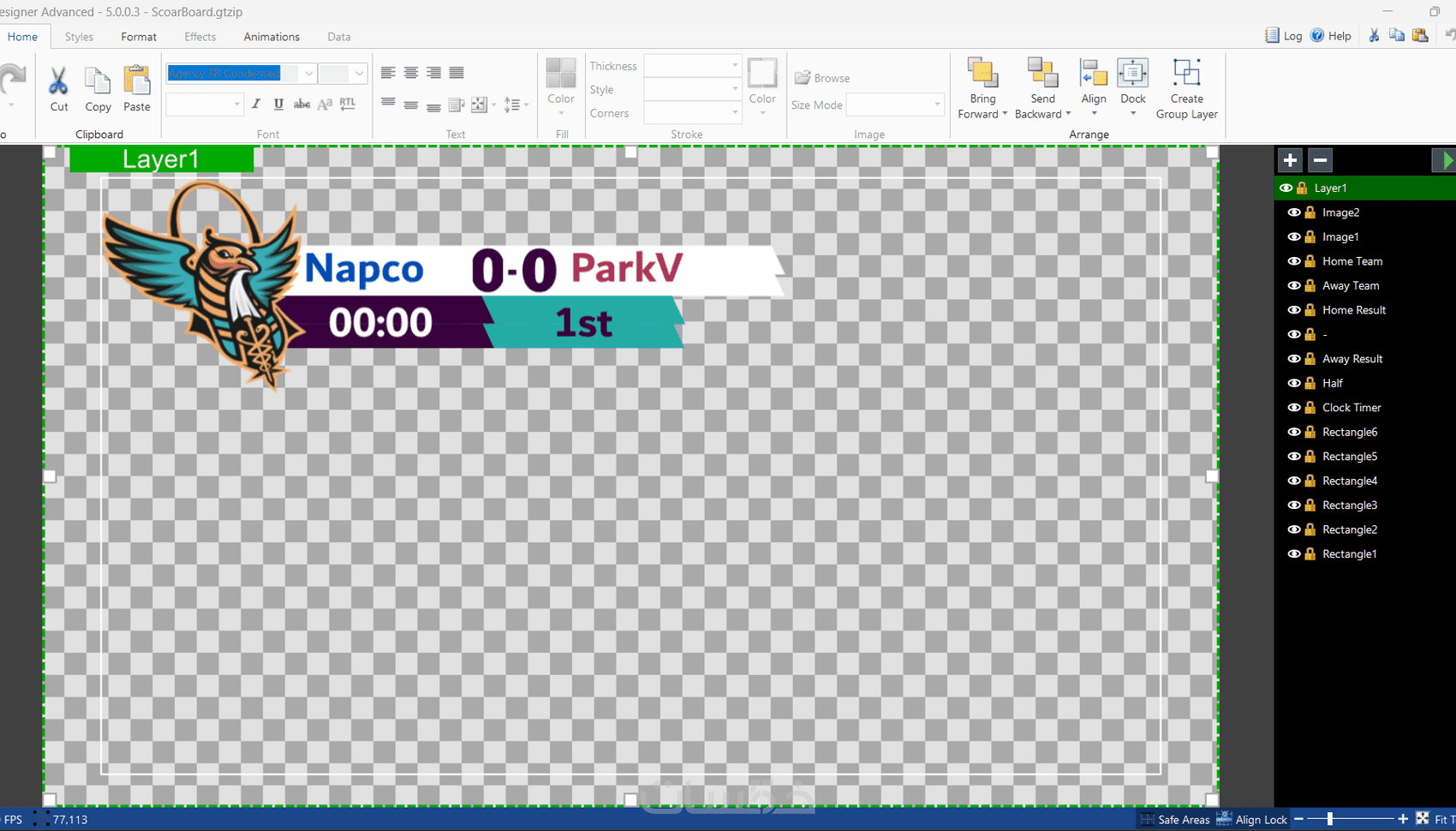The height and width of the screenshot is (831, 1456).
Task: Click the Paste clipboard icon in the ribbon
Action: [x=137, y=89]
